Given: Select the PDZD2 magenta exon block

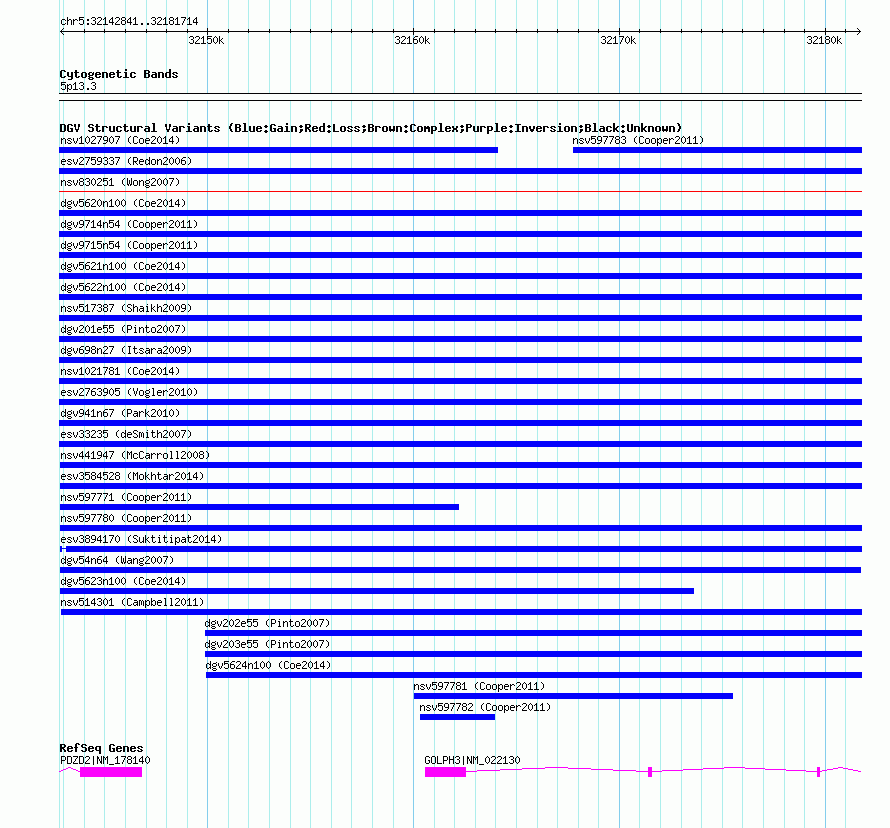Looking at the screenshot, I should point(111,772).
